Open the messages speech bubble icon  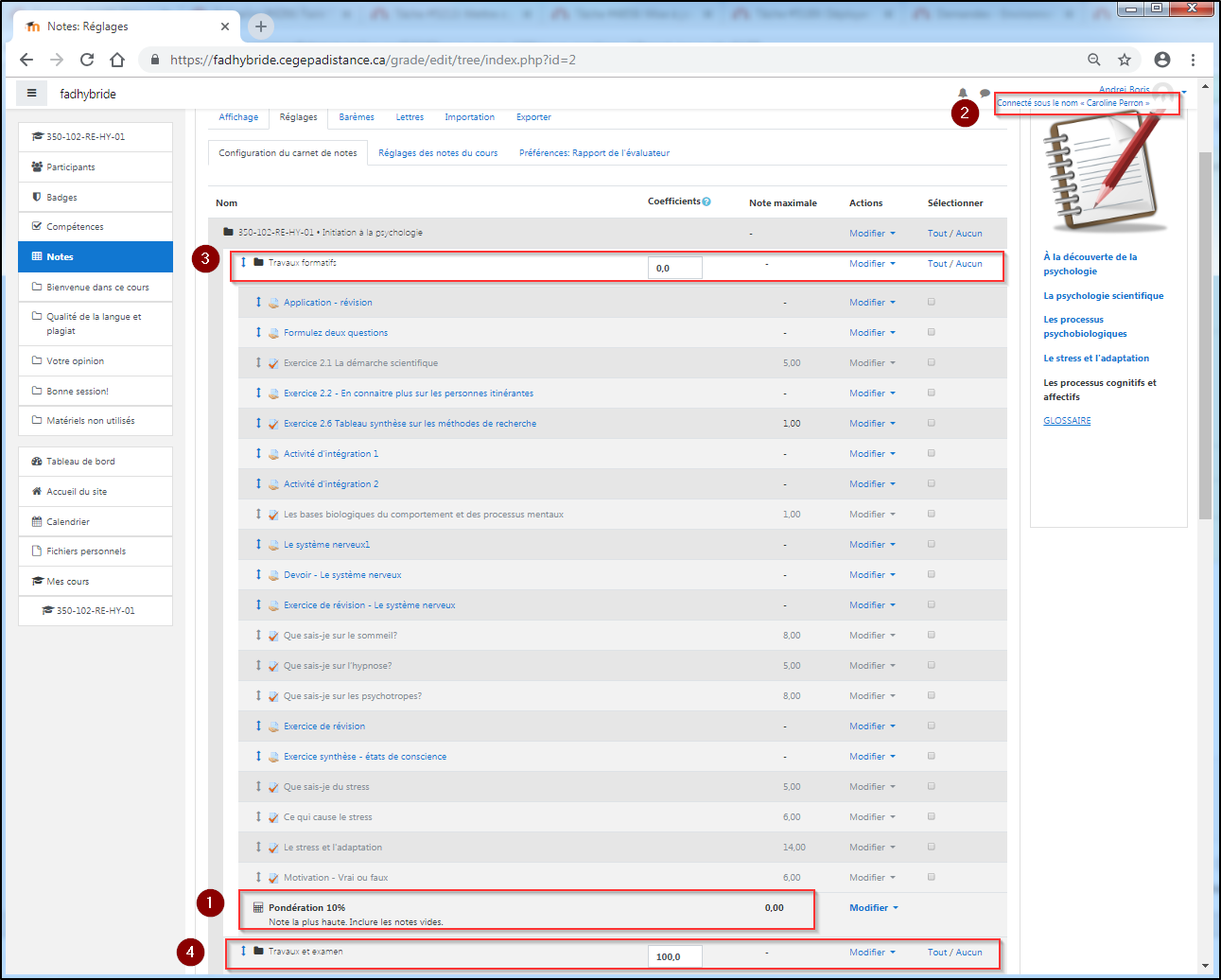[x=985, y=93]
